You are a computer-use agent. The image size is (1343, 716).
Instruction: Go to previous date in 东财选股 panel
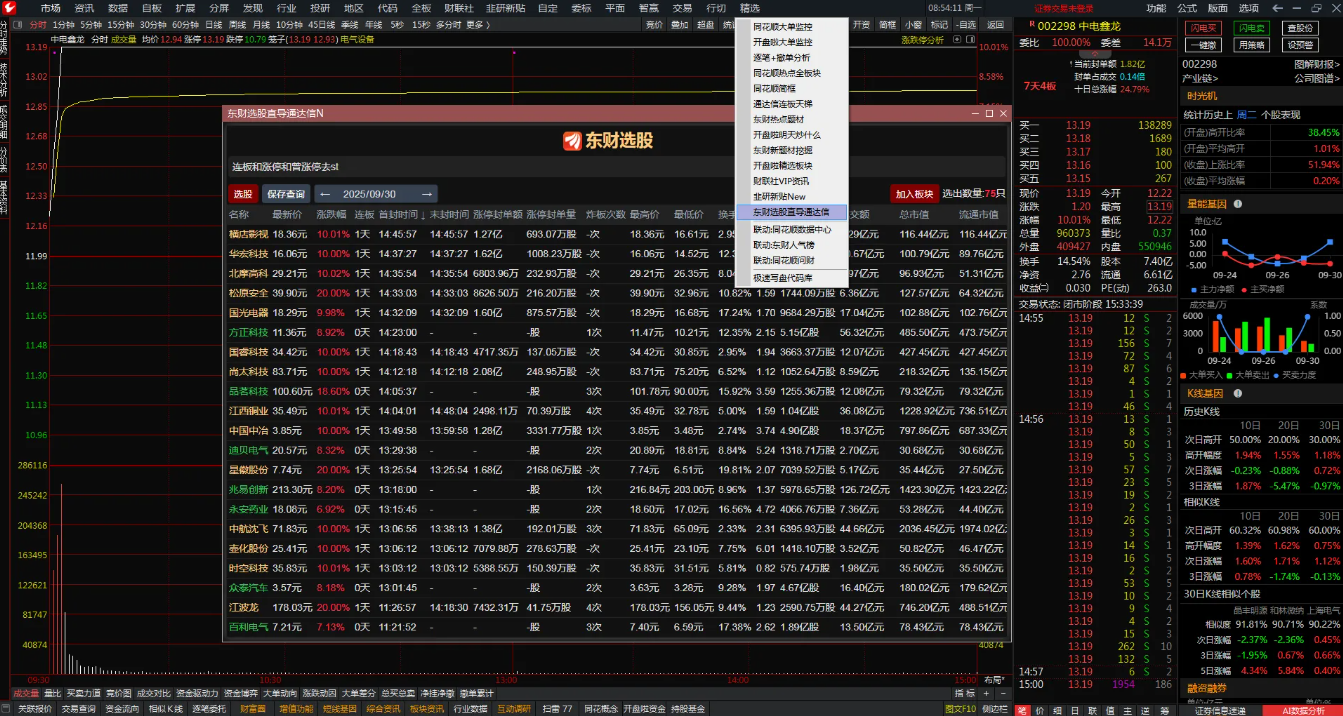pos(325,194)
